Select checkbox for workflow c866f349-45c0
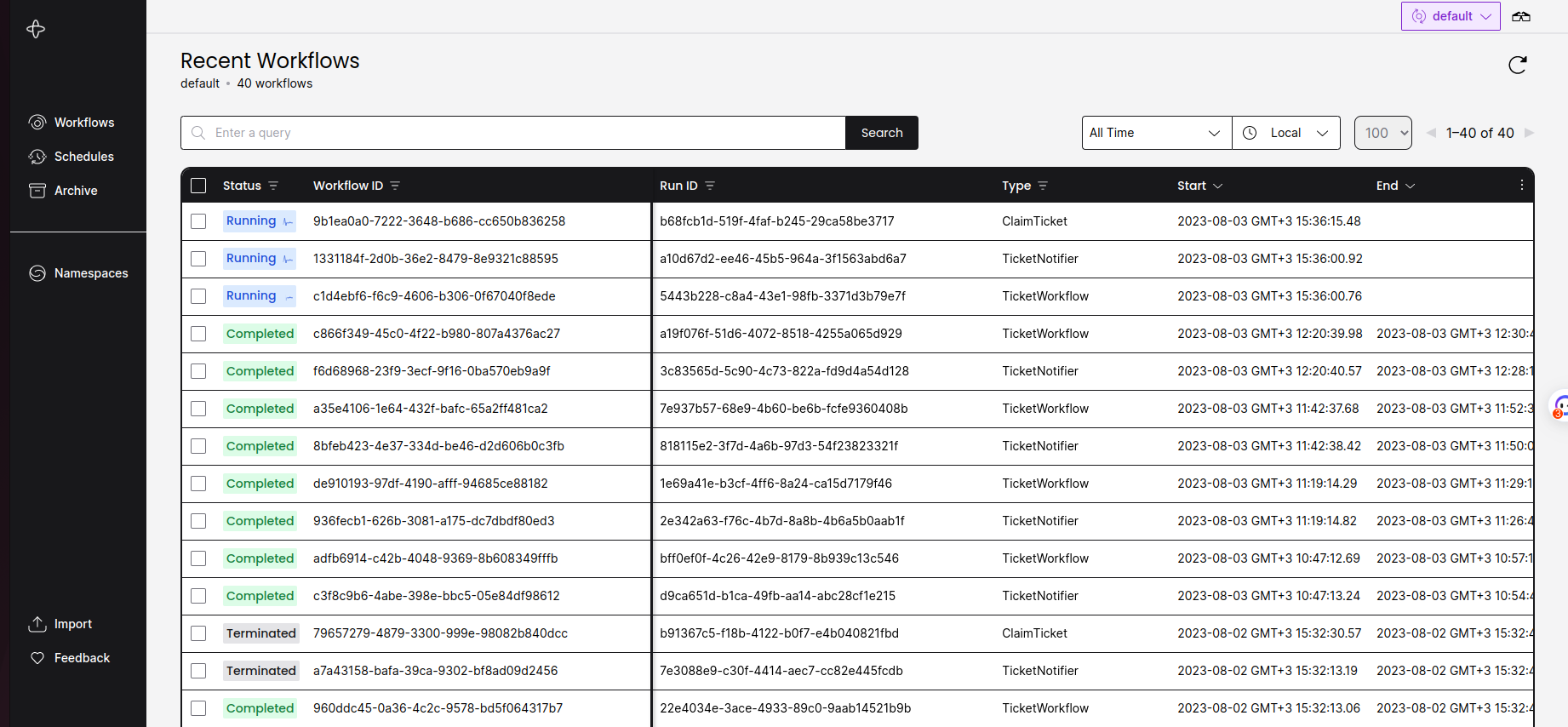 coord(198,334)
